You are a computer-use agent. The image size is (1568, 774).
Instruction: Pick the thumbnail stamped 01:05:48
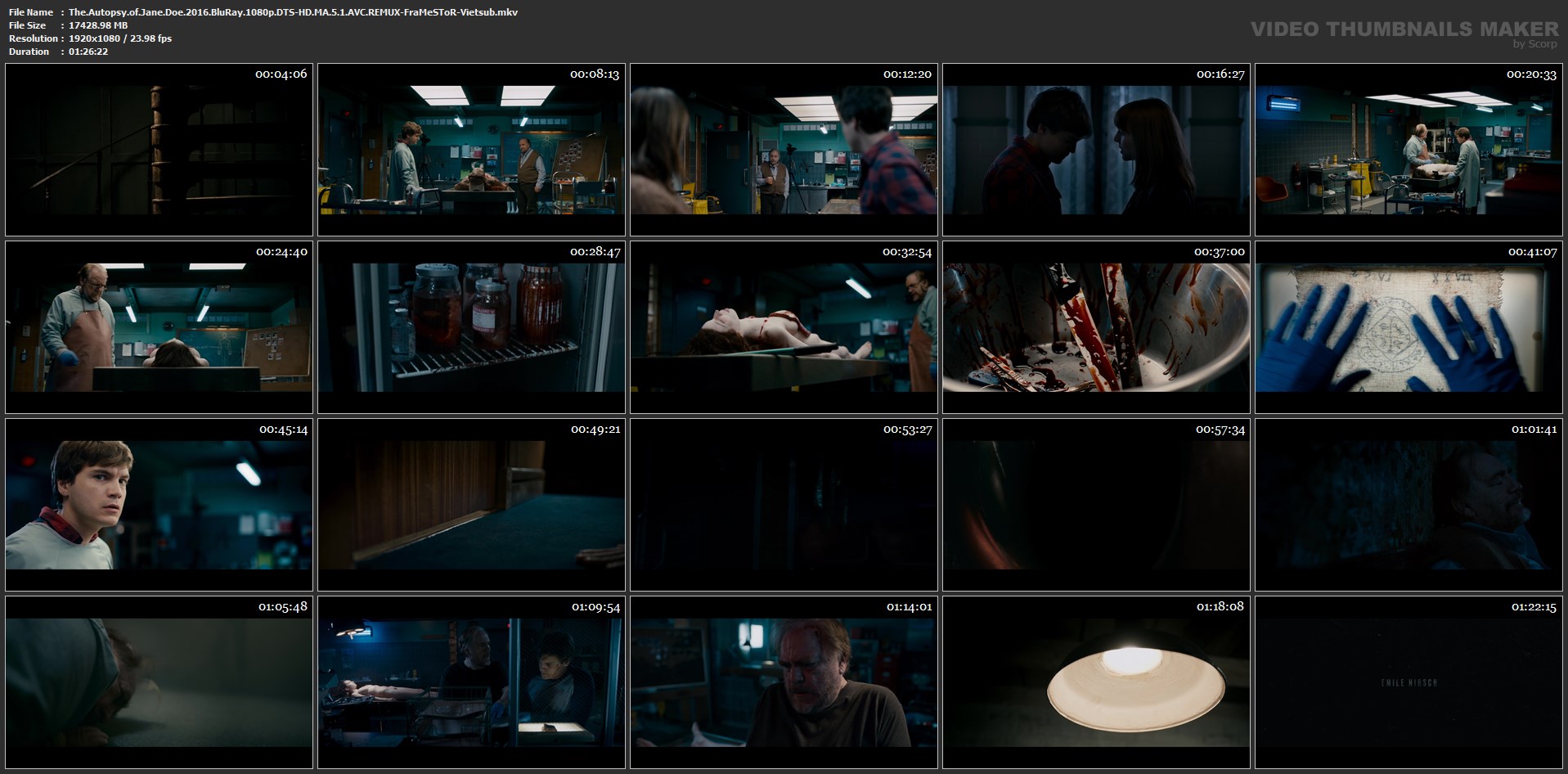click(x=159, y=682)
